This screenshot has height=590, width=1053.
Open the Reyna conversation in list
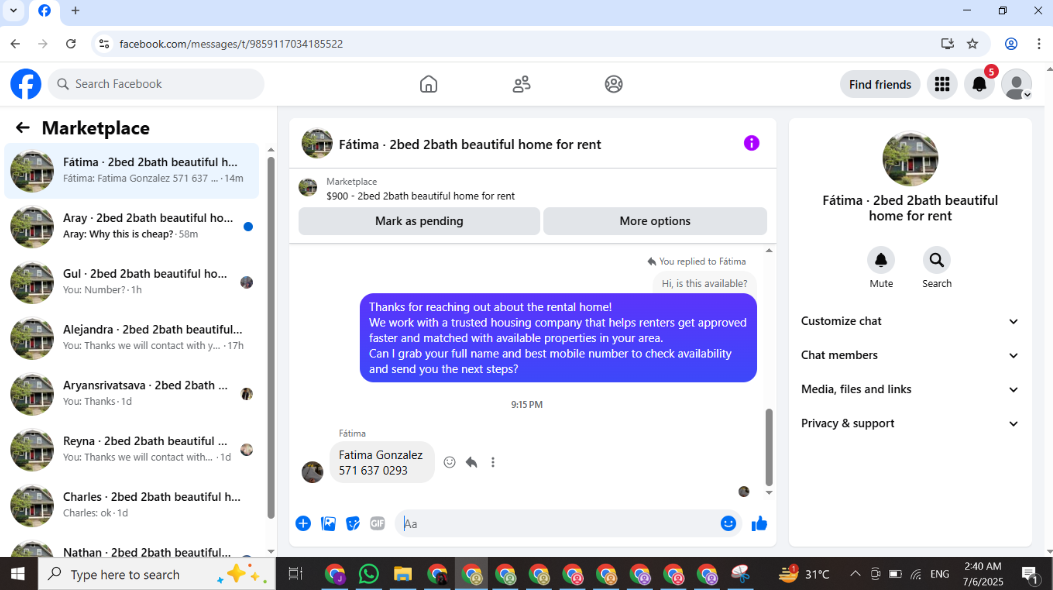point(132,449)
